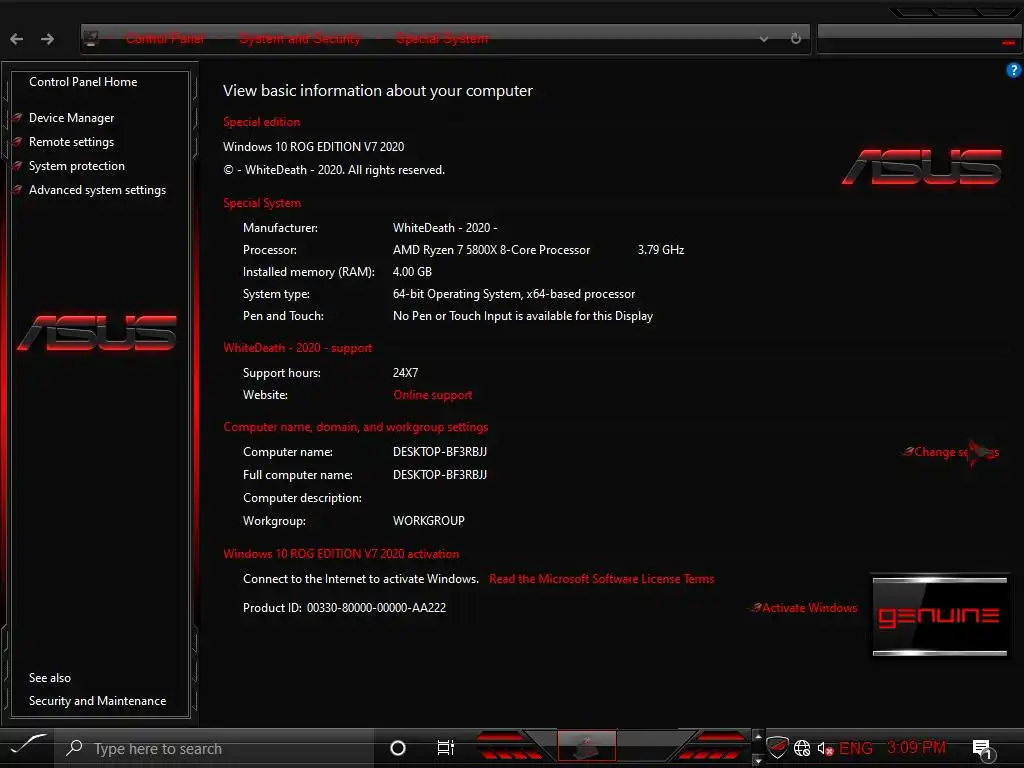
Task: Open Advanced system settings
Action: [x=97, y=190]
